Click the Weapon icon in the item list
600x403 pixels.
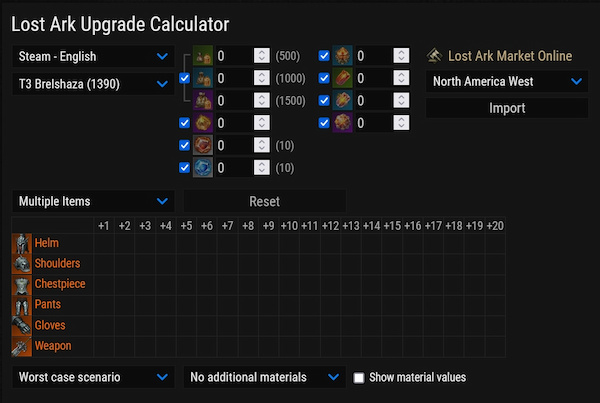point(22,345)
